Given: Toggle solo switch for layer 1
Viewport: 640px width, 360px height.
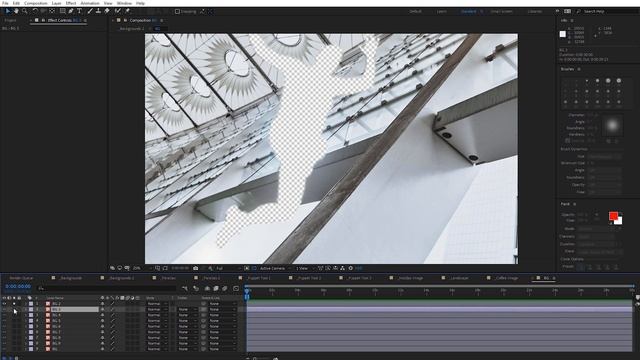Looking at the screenshot, I should click(x=14, y=304).
